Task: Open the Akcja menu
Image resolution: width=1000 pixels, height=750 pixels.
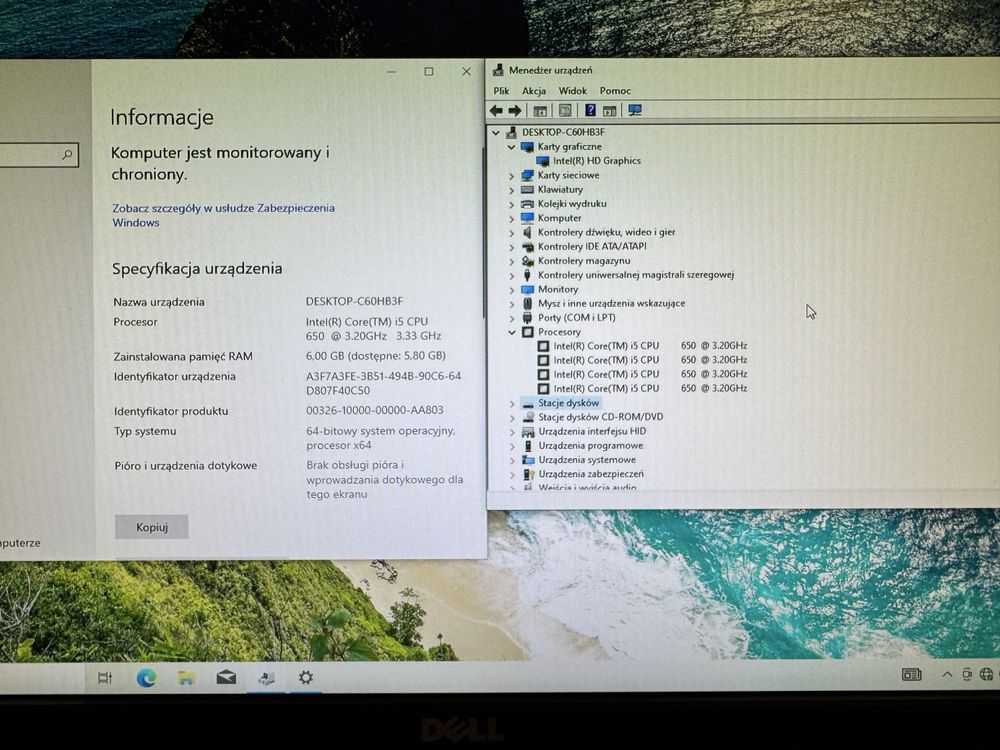Action: 534,91
